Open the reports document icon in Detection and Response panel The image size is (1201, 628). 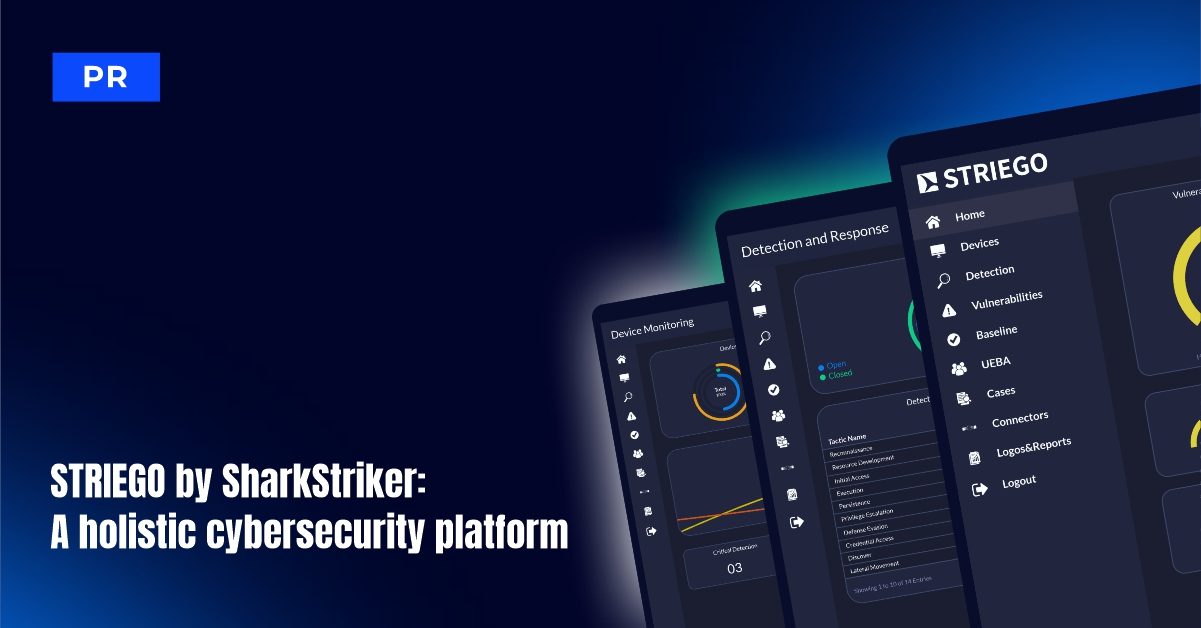[792, 495]
